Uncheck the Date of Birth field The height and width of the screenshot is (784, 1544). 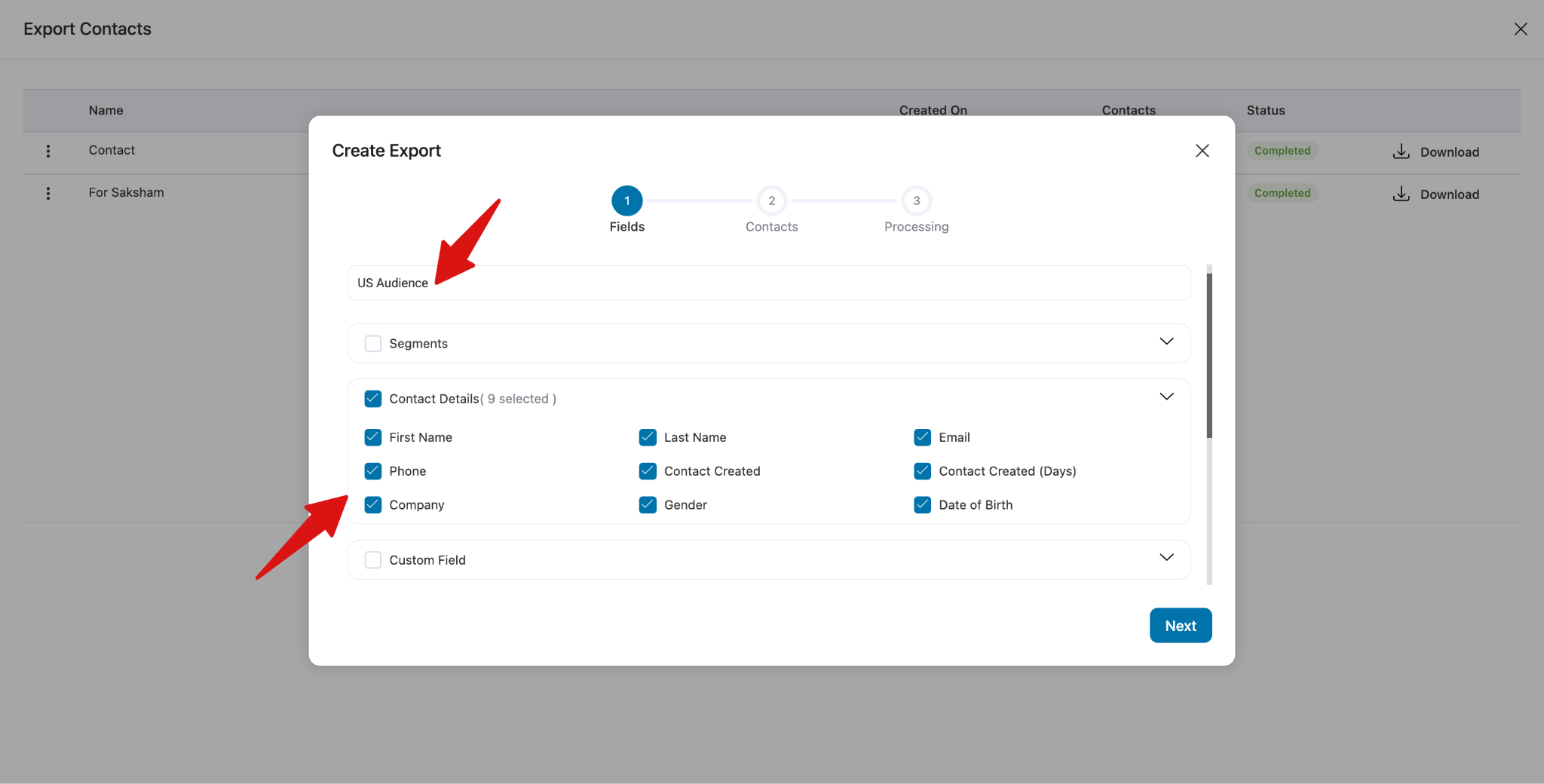(922, 505)
